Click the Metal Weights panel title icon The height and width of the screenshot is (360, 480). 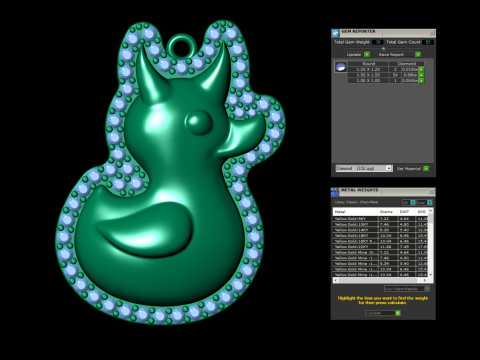(x=335, y=192)
